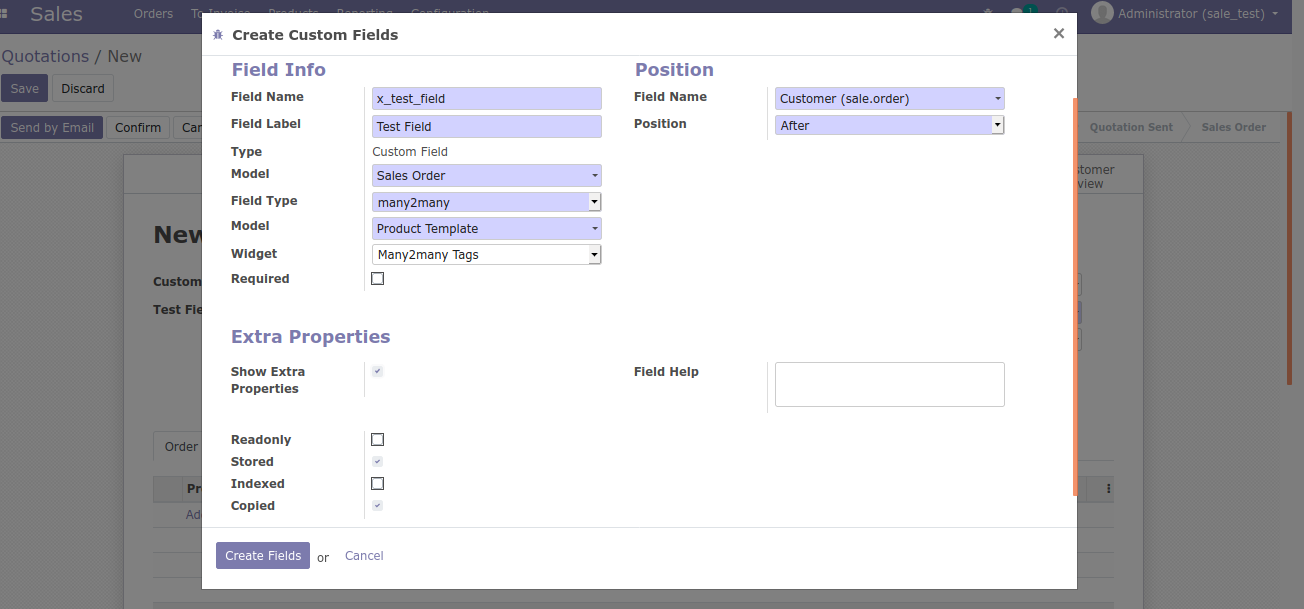Click the bug icon beside dialog title
1304x609 pixels.
[218, 35]
